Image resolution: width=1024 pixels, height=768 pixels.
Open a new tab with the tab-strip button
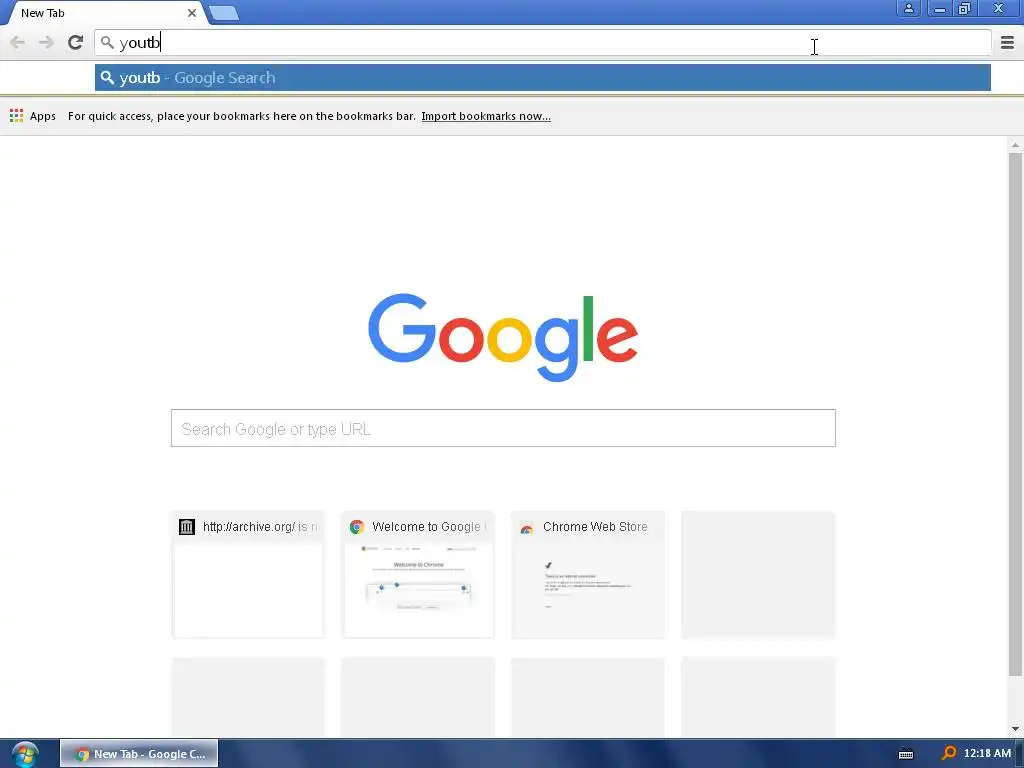click(x=224, y=13)
